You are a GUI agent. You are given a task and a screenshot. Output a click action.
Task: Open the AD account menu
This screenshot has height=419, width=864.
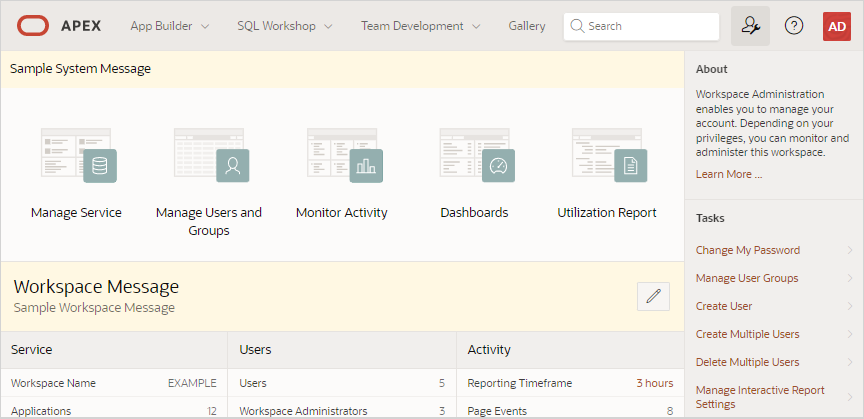click(837, 26)
